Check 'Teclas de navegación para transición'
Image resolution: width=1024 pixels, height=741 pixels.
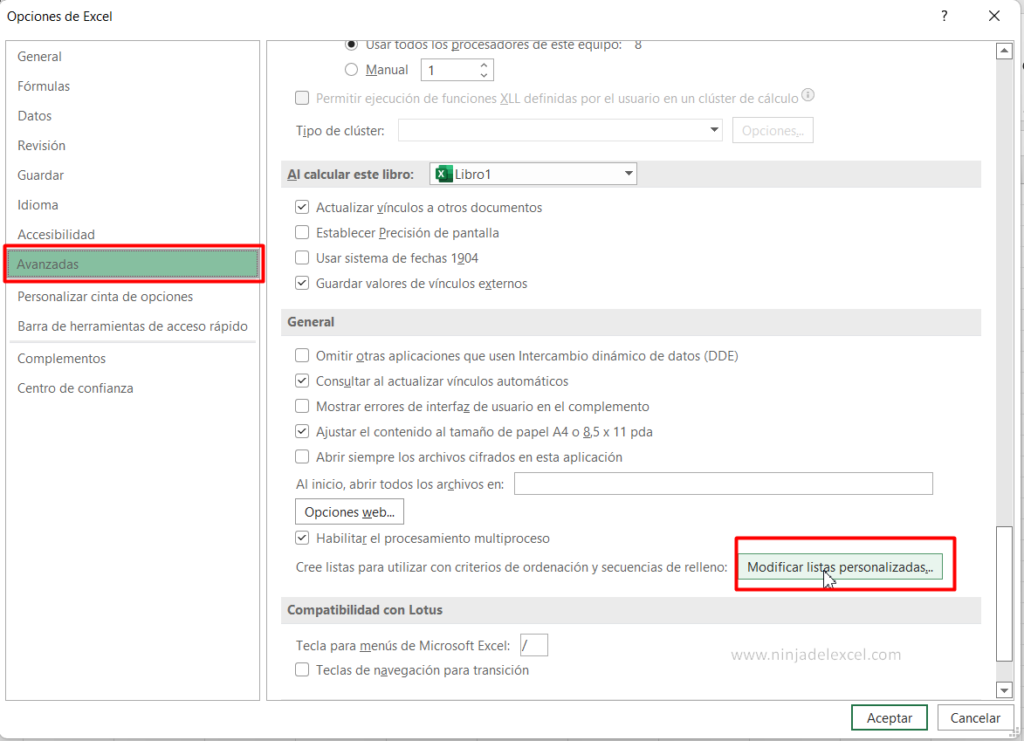point(302,669)
